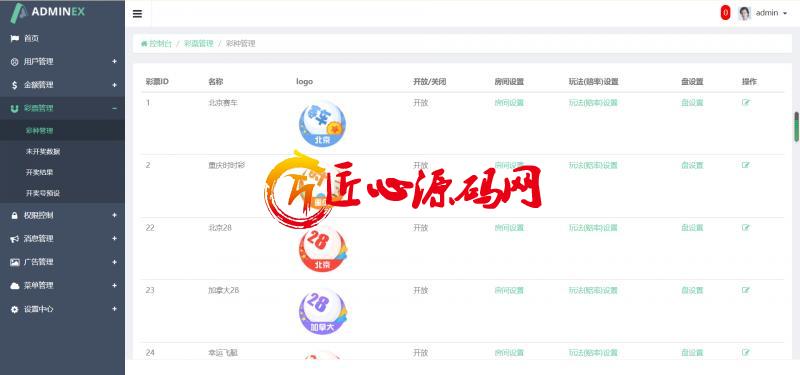Click the admin avatar picture
The height and width of the screenshot is (375, 800).
click(x=744, y=13)
